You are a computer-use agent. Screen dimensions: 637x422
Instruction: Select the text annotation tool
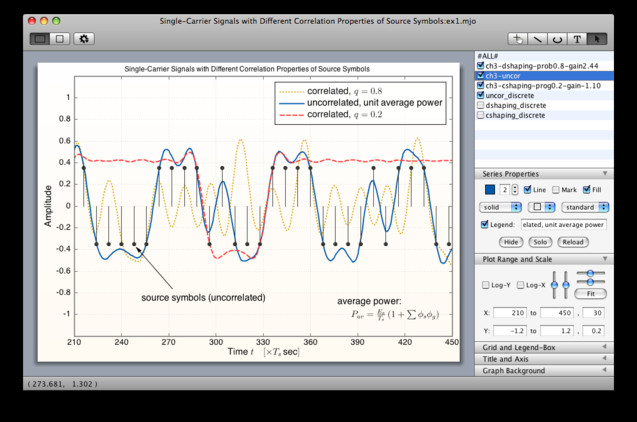[x=577, y=38]
